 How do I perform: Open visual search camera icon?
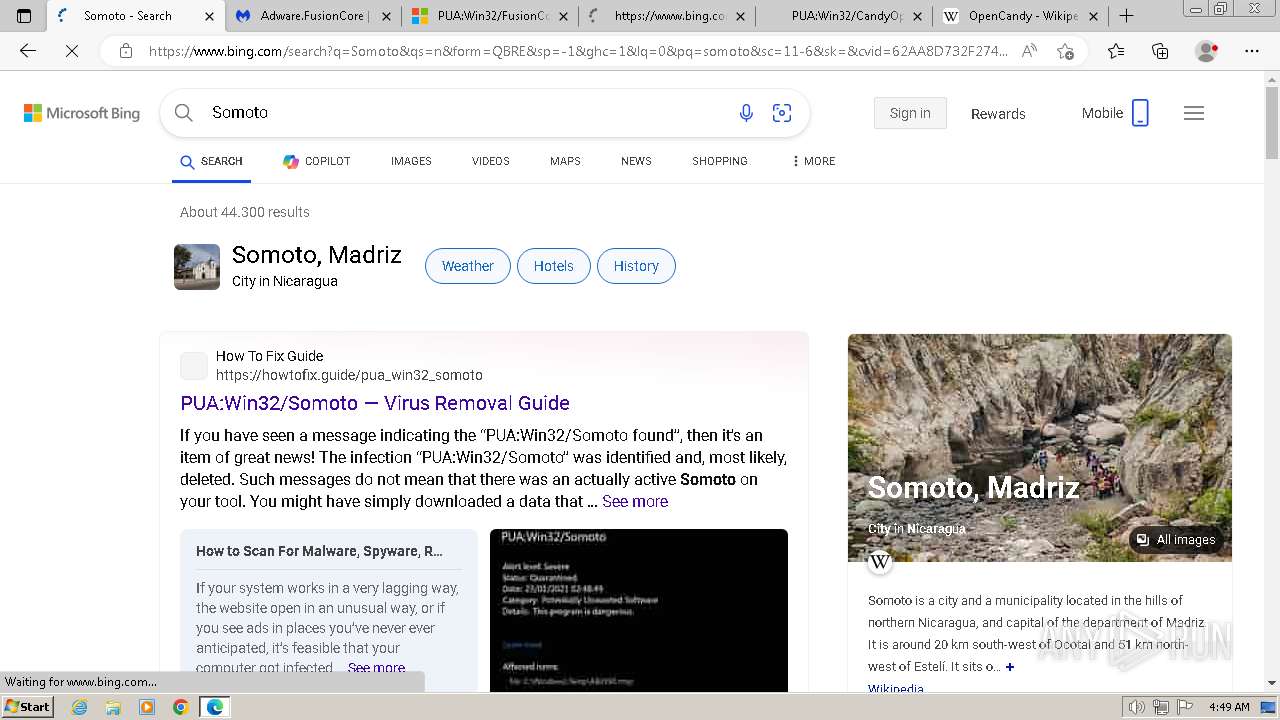coord(782,113)
